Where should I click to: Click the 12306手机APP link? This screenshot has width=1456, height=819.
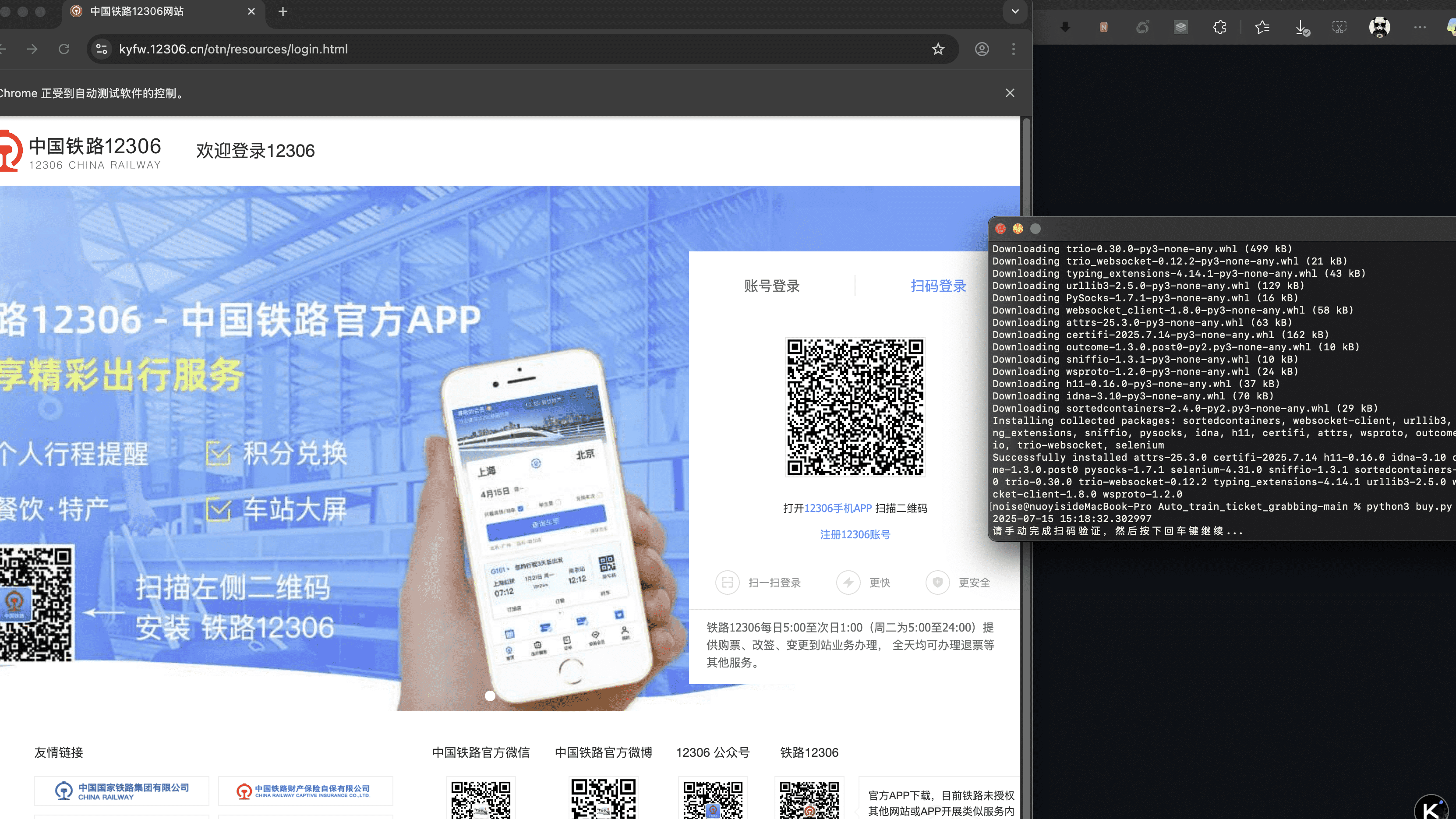pos(838,508)
